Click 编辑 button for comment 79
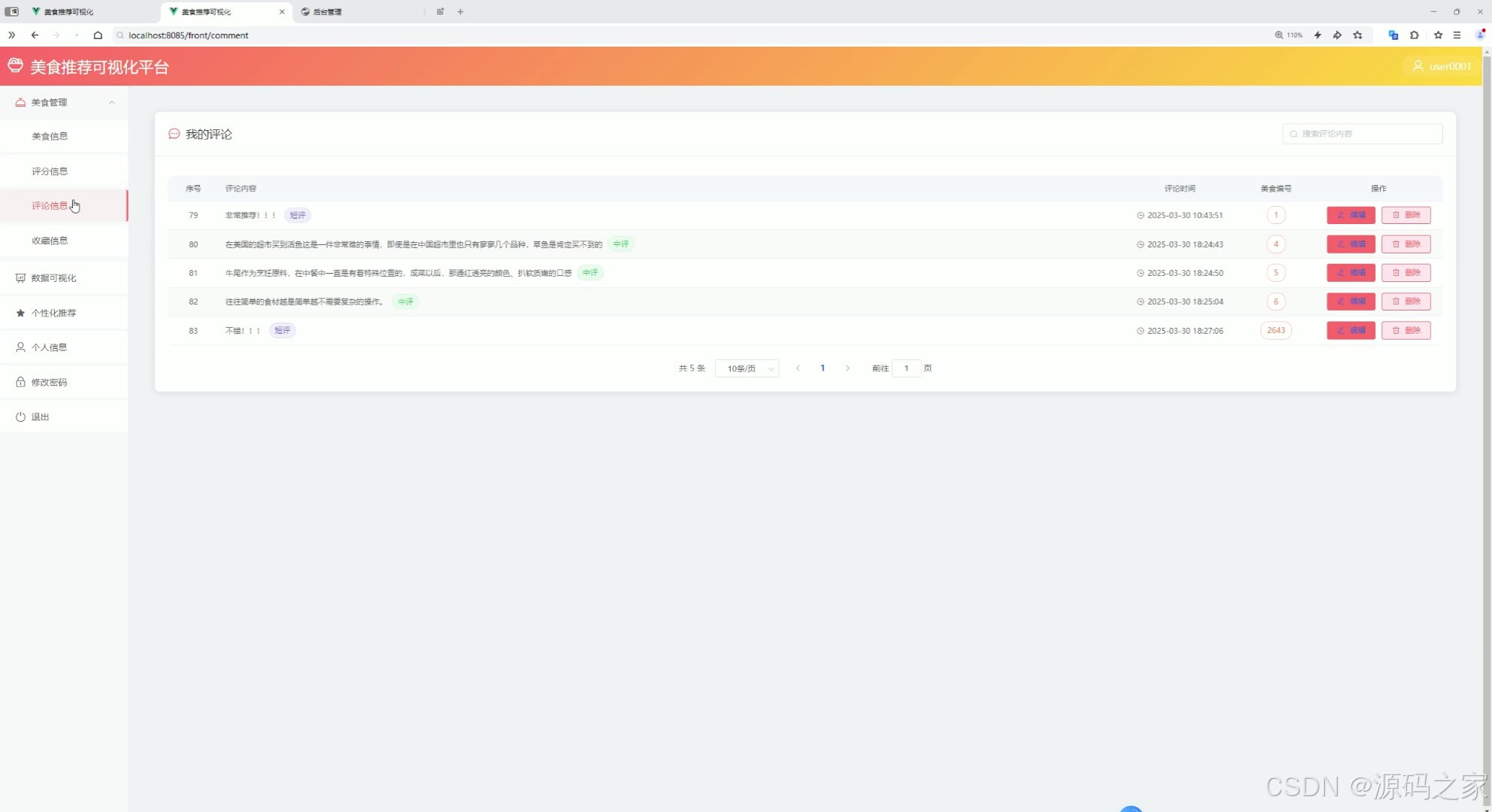The height and width of the screenshot is (812, 1492). (x=1351, y=215)
